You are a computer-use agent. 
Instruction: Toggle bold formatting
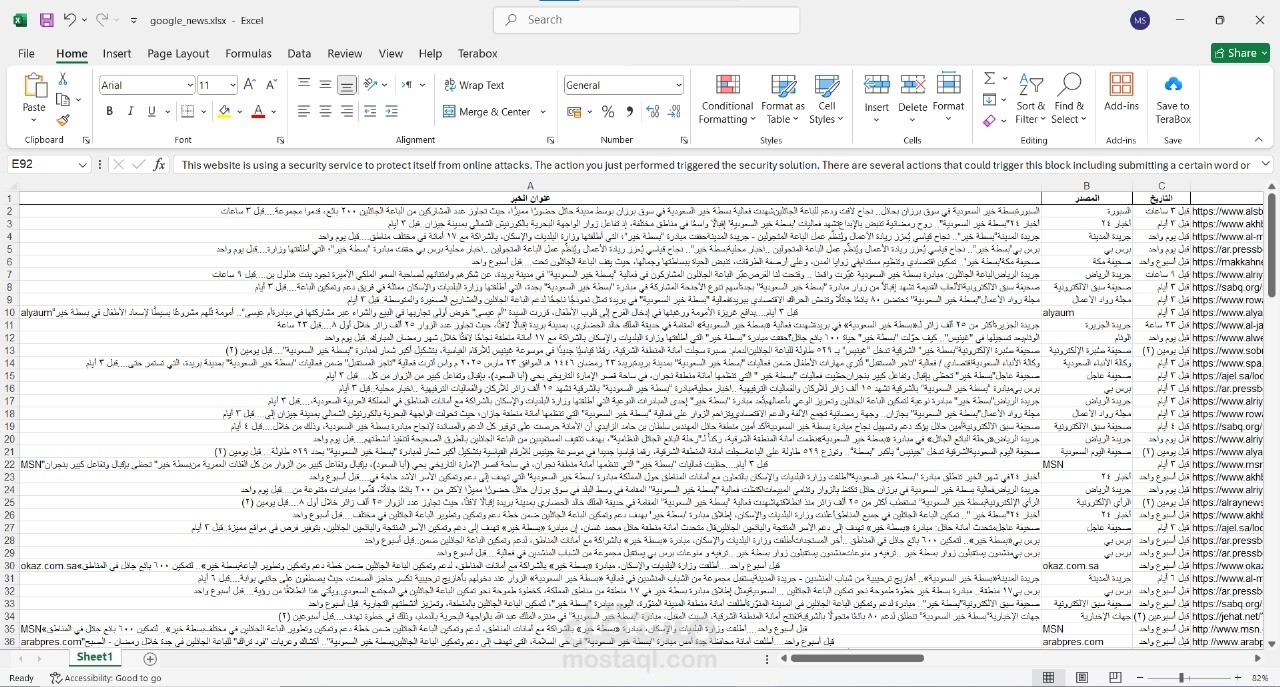coord(110,111)
